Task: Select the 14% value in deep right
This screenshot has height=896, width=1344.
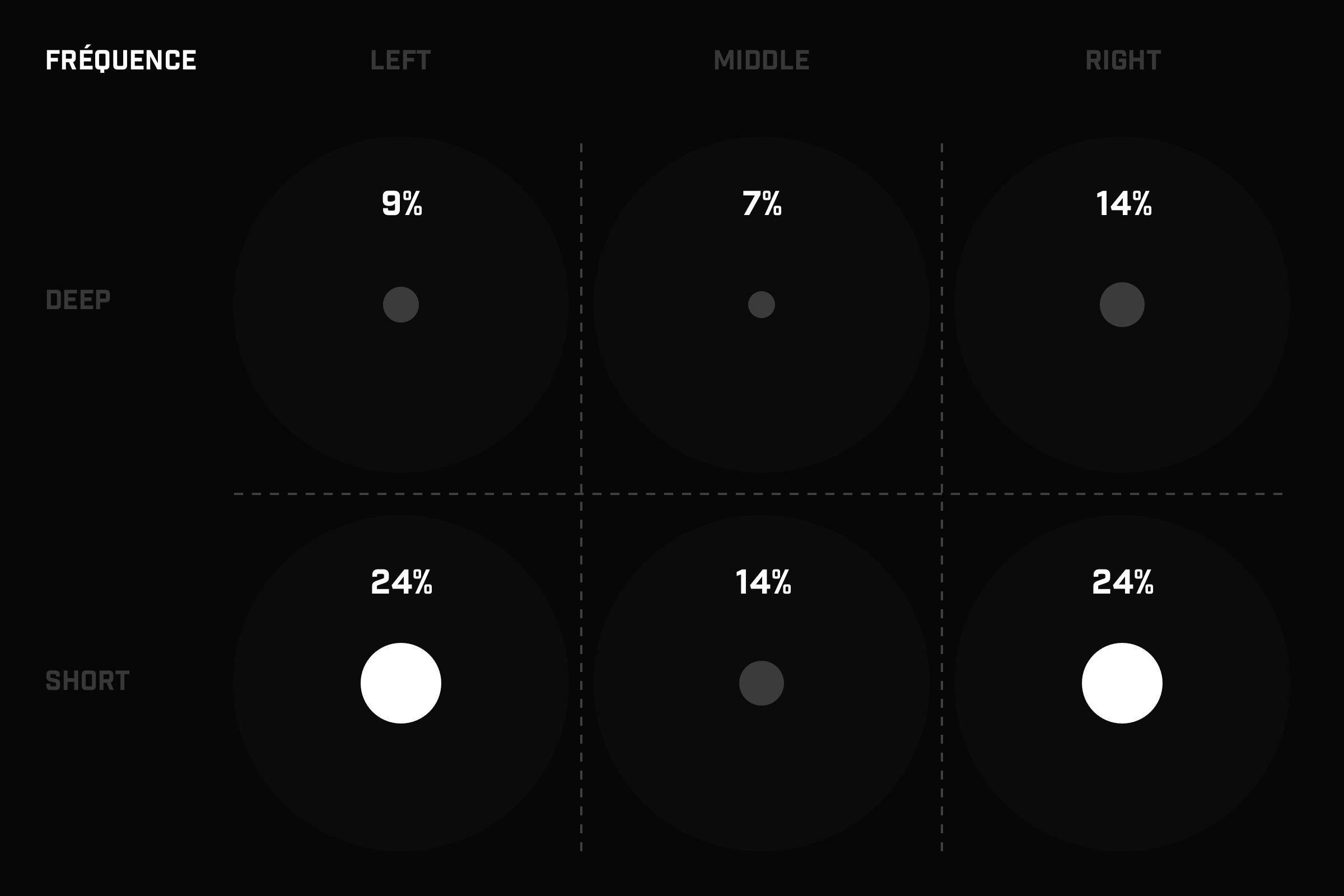Action: (1123, 203)
